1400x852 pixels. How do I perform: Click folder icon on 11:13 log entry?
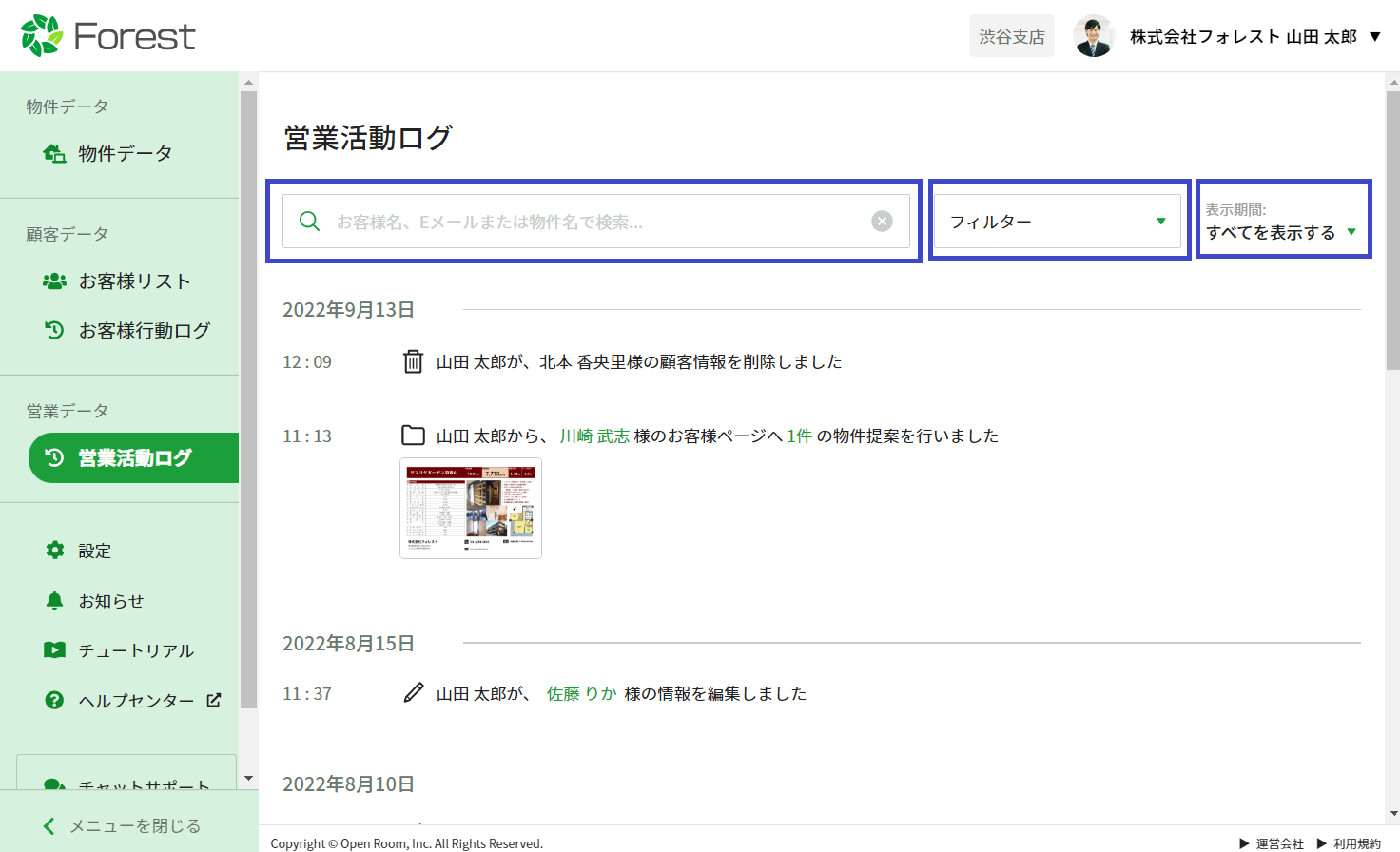pos(413,436)
